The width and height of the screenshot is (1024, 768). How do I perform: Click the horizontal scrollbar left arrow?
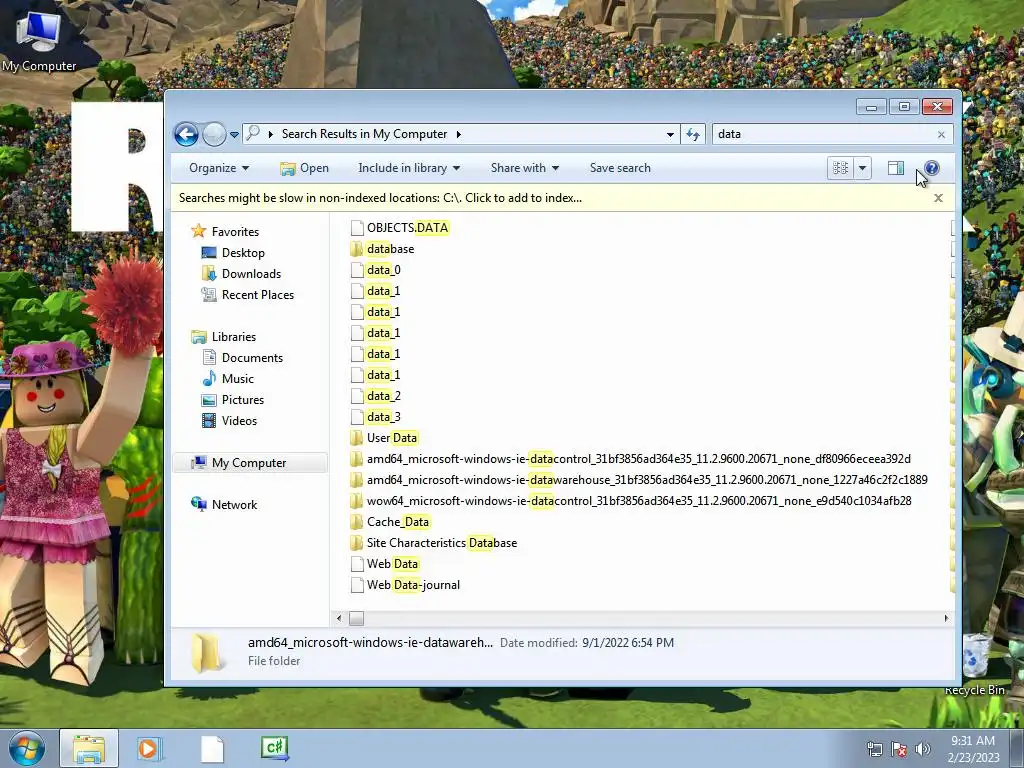338,618
